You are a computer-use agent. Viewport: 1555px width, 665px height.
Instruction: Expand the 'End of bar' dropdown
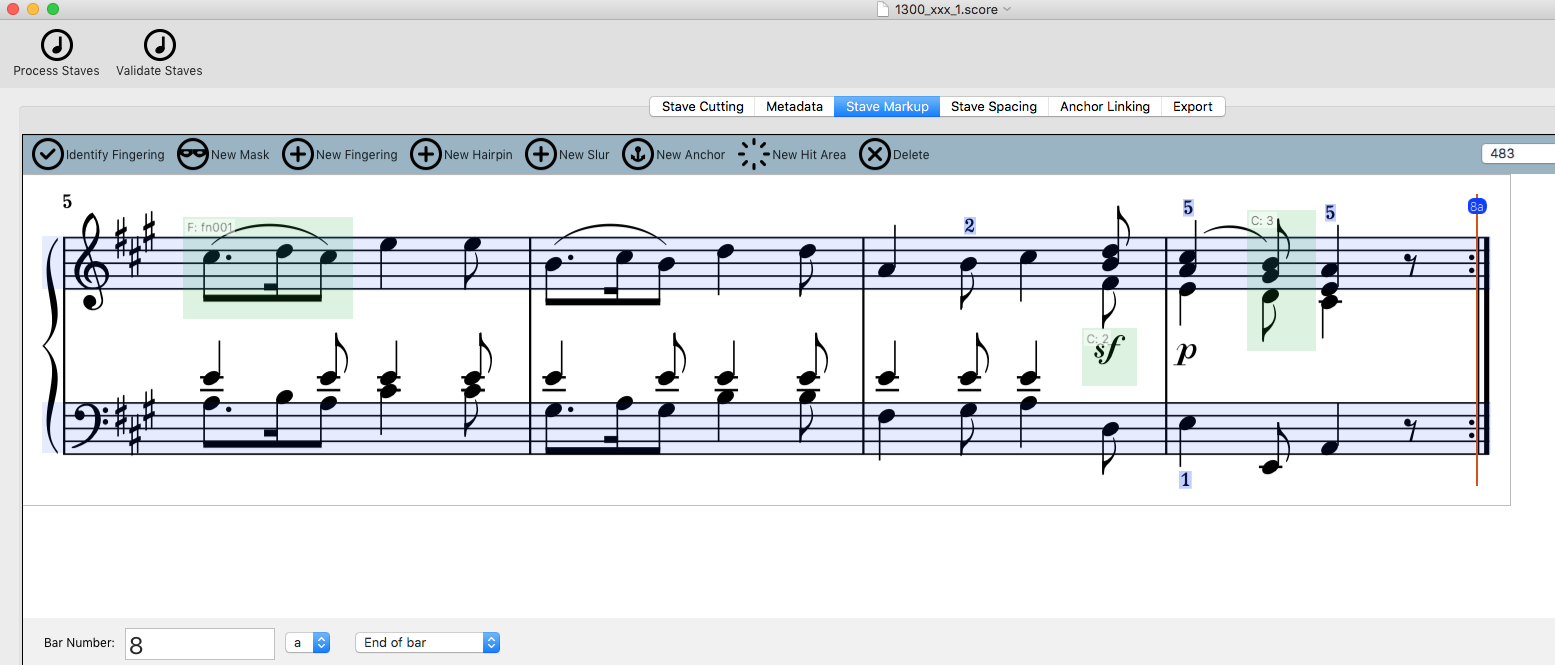pos(427,643)
